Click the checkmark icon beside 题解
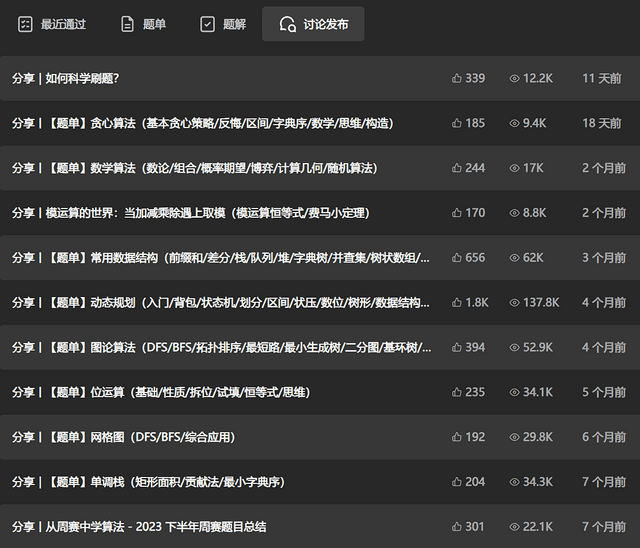 click(207, 24)
